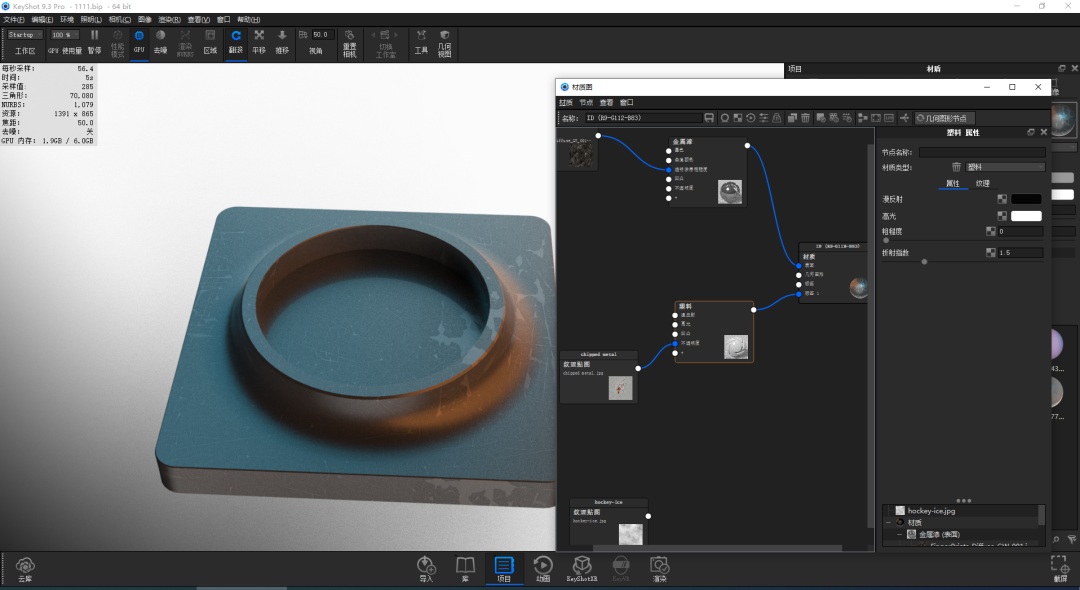Viewport: 1080px width, 590px height.
Task: Open the cloud library (云库) icon
Action: [25, 569]
